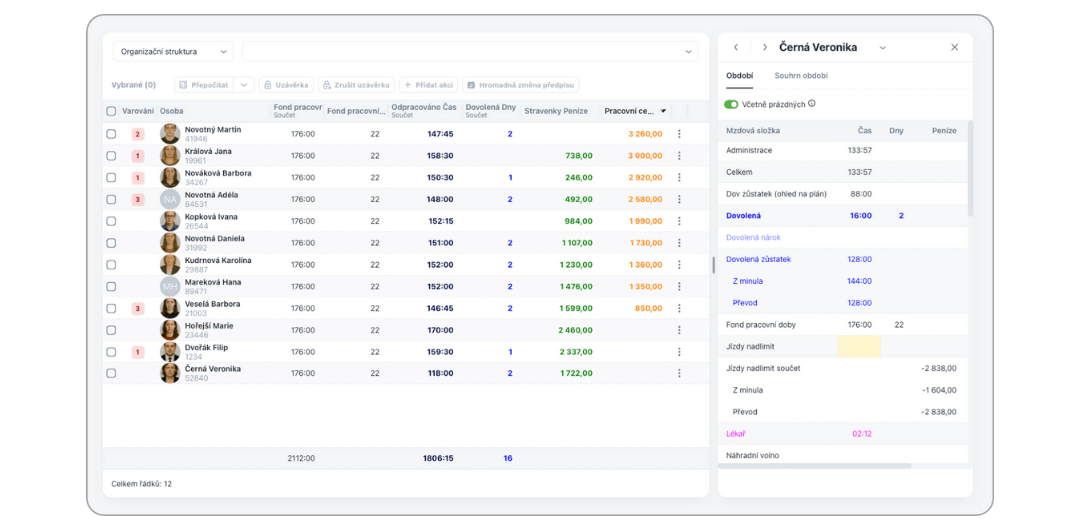The image size is (1080, 530).
Task: Expand the arrow next to Přepočítat
Action: (243, 85)
